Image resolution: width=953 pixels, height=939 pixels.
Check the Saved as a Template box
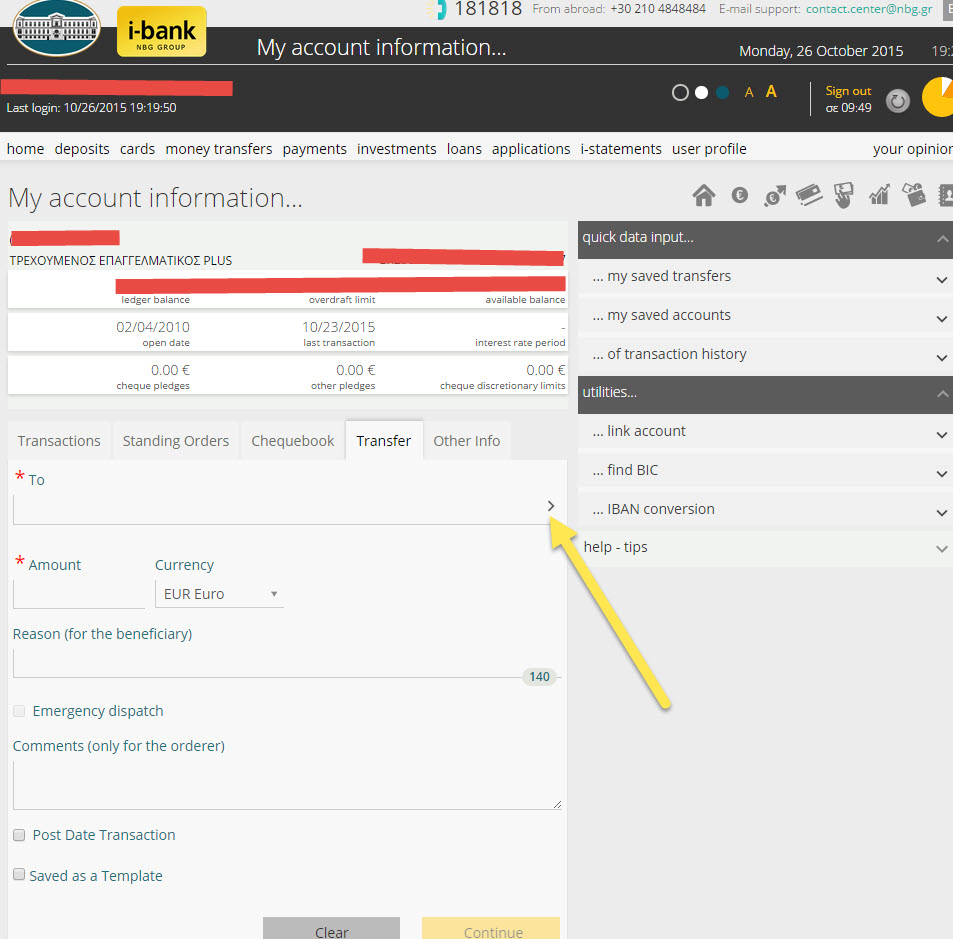point(19,875)
